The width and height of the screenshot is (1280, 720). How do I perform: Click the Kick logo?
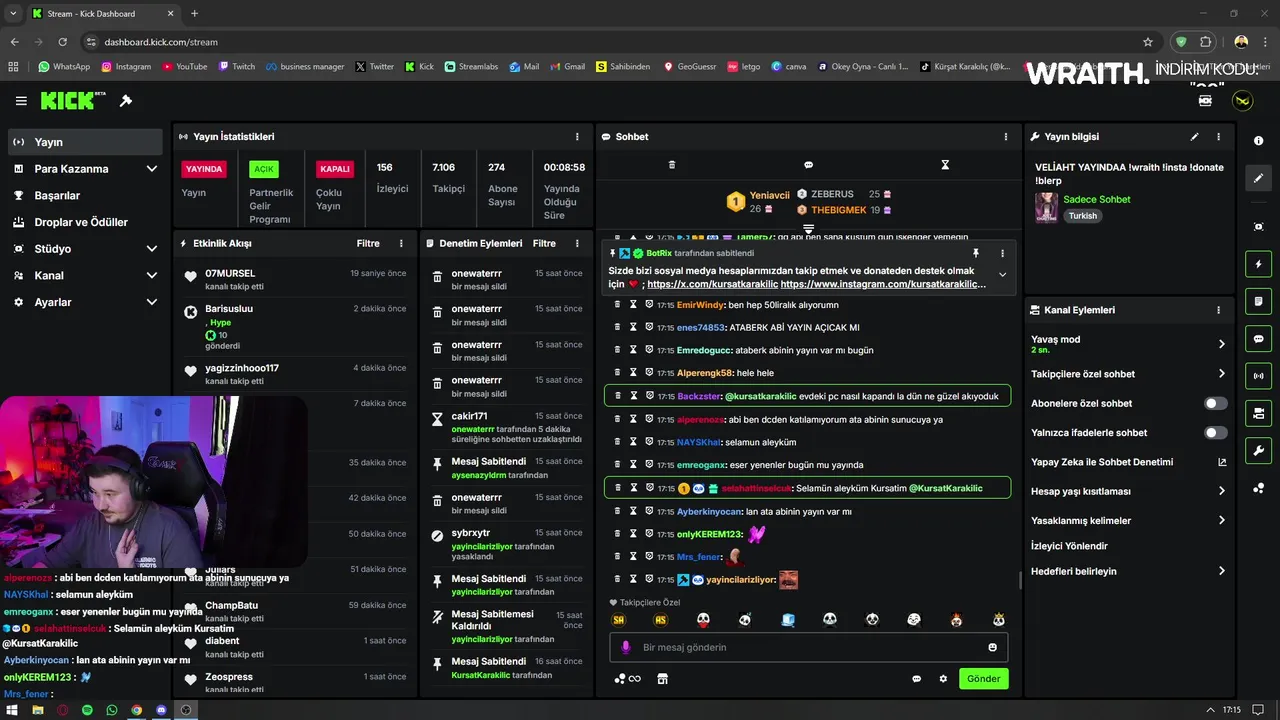coord(73,100)
